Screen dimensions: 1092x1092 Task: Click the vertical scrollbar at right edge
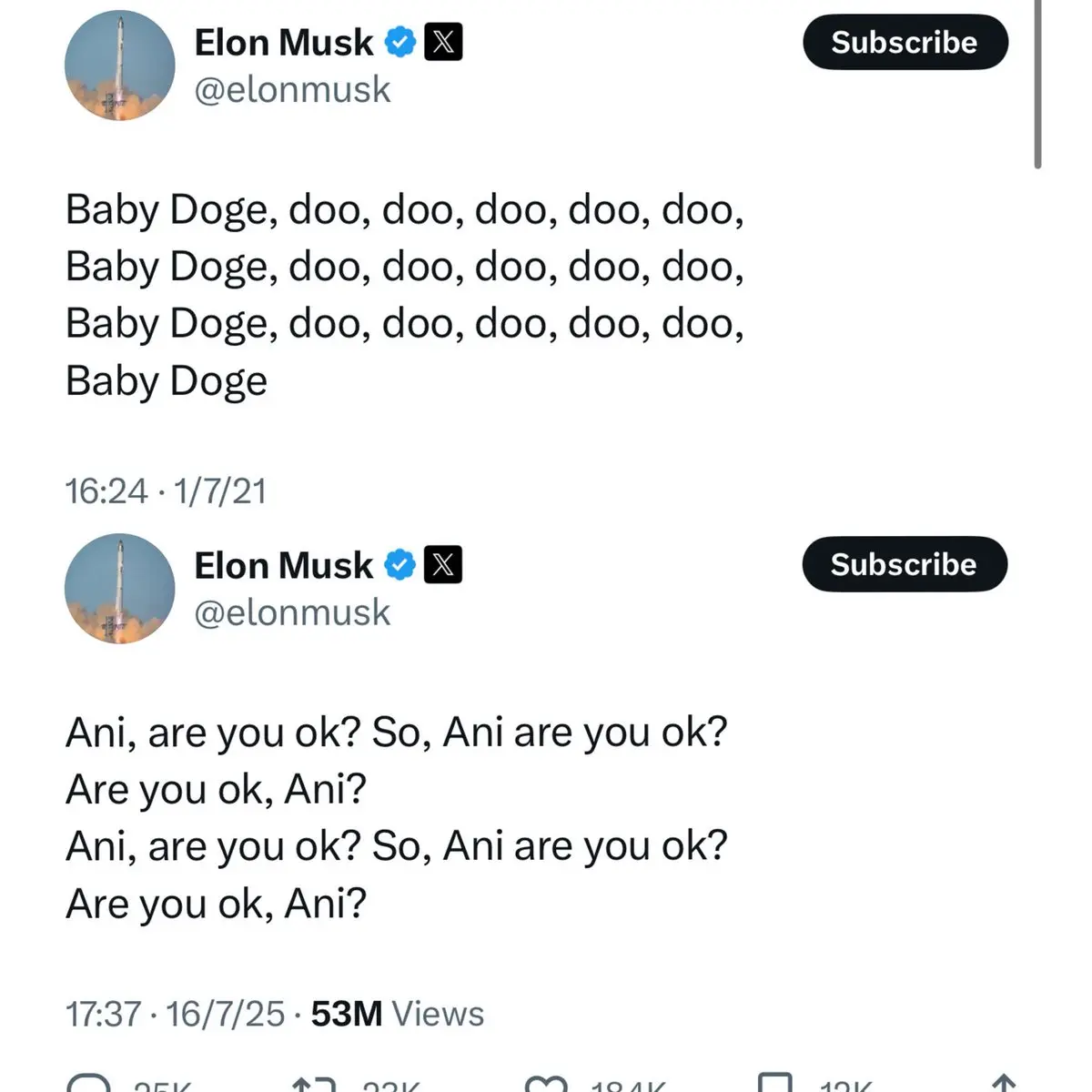(1037, 84)
